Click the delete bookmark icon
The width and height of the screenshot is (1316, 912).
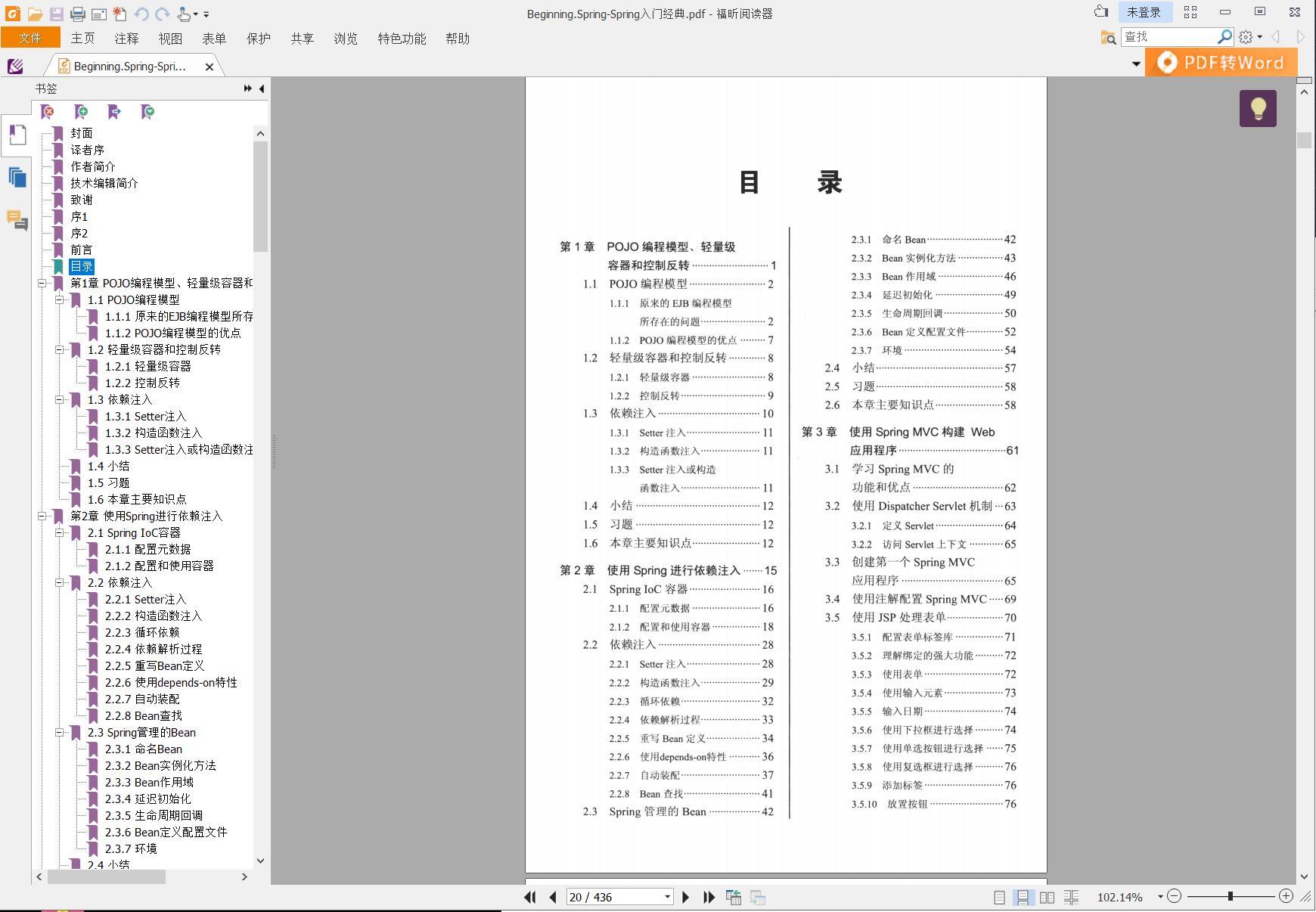click(48, 112)
